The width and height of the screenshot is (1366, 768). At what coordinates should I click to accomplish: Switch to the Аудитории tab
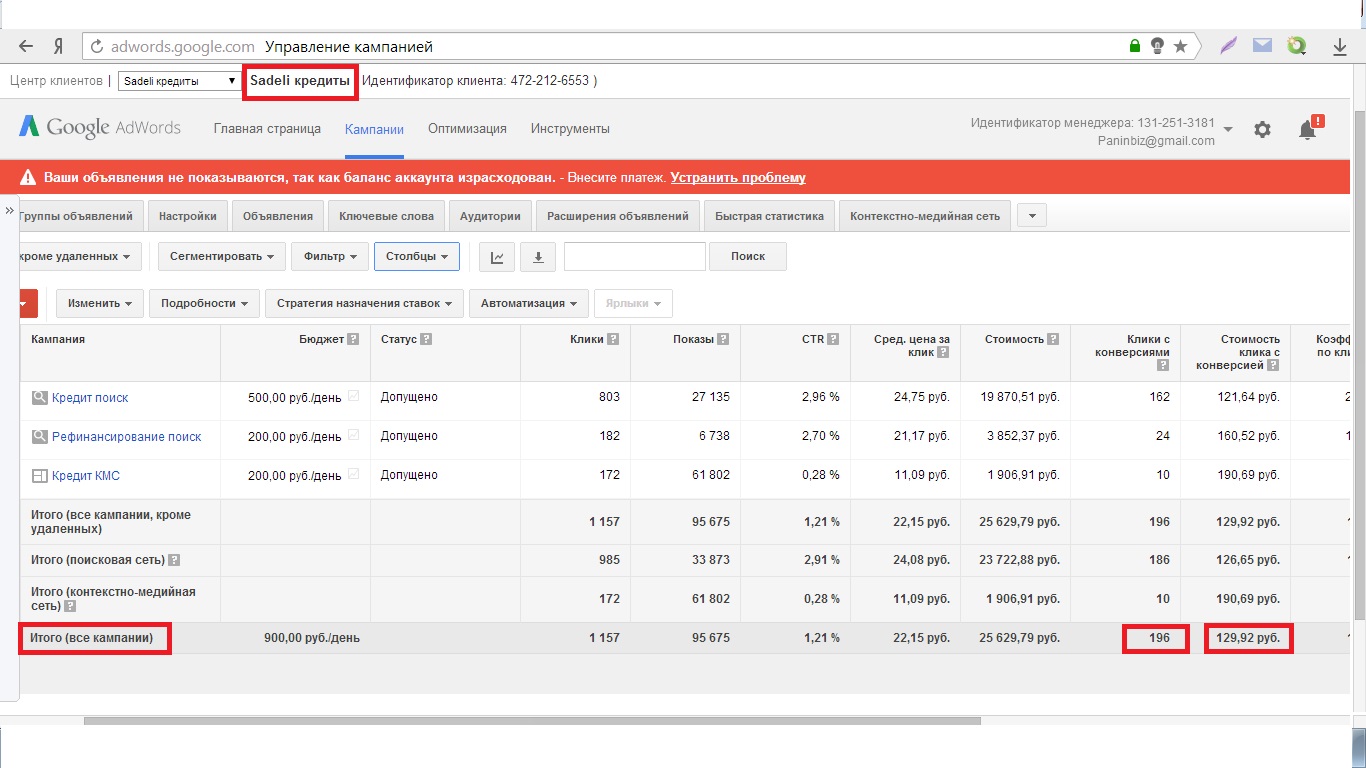click(x=490, y=216)
